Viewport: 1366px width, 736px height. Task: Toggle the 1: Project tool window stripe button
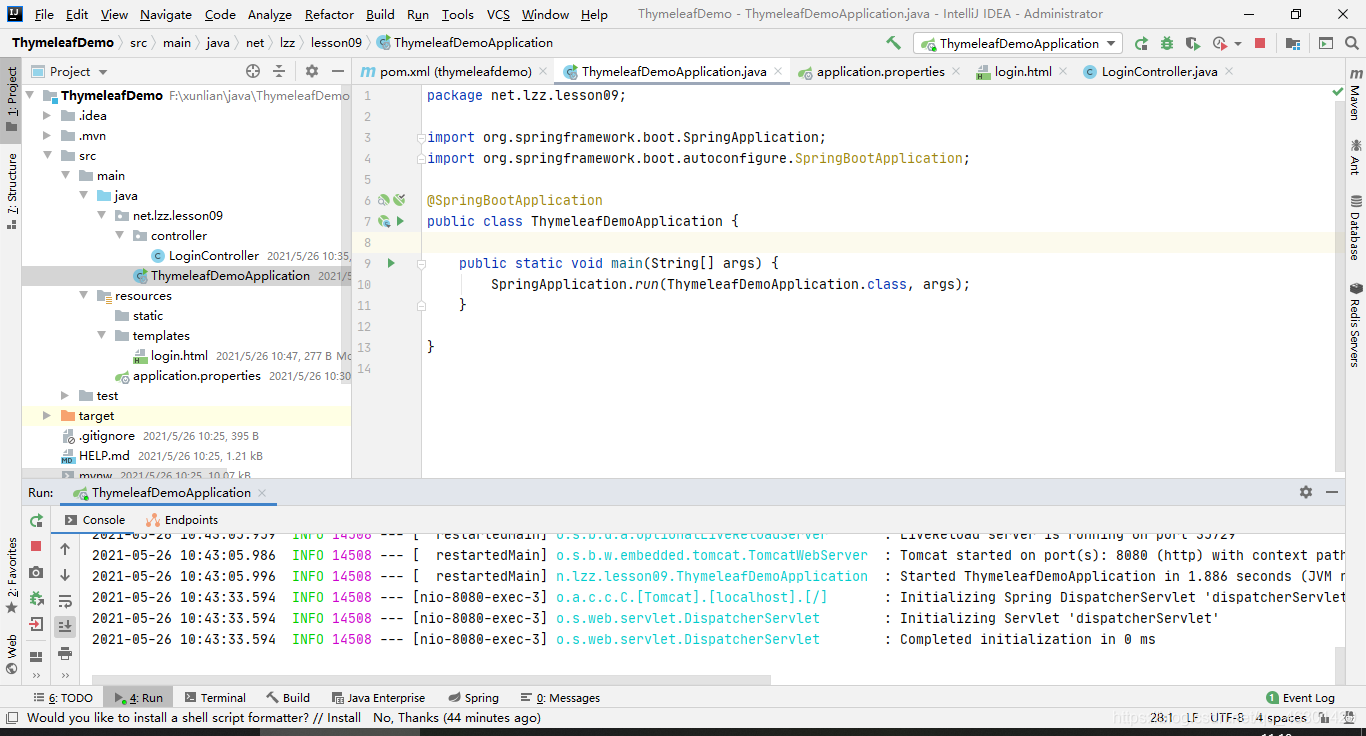pyautogui.click(x=11, y=100)
